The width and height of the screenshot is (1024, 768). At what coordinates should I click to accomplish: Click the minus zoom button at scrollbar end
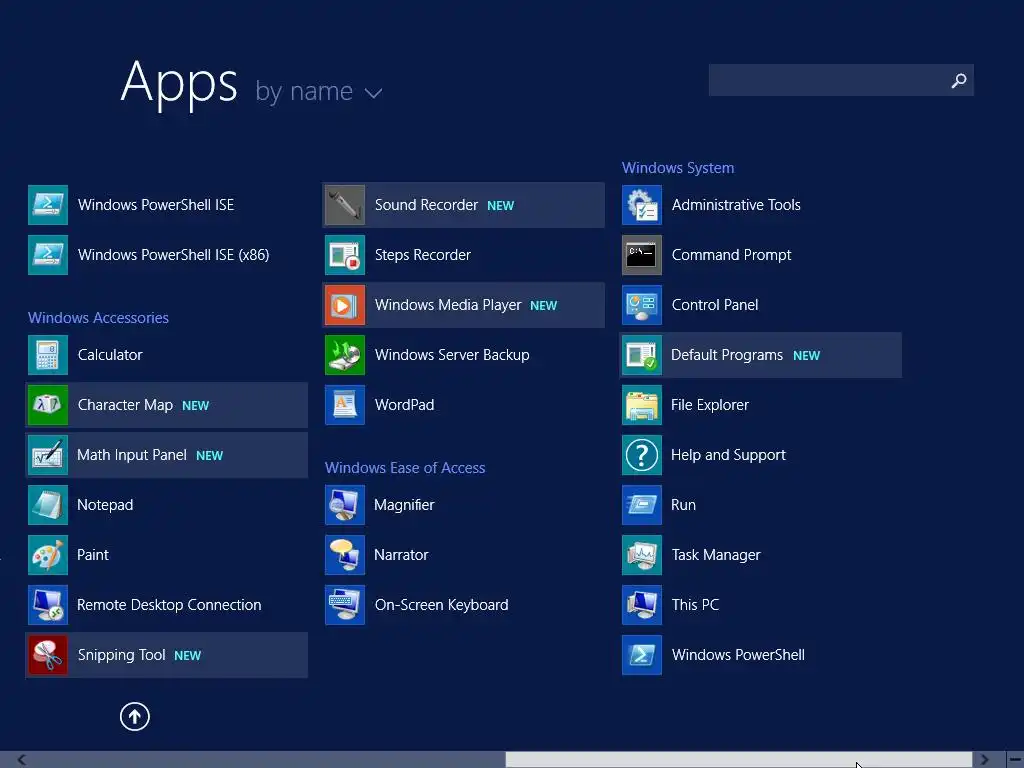coord(1016,760)
